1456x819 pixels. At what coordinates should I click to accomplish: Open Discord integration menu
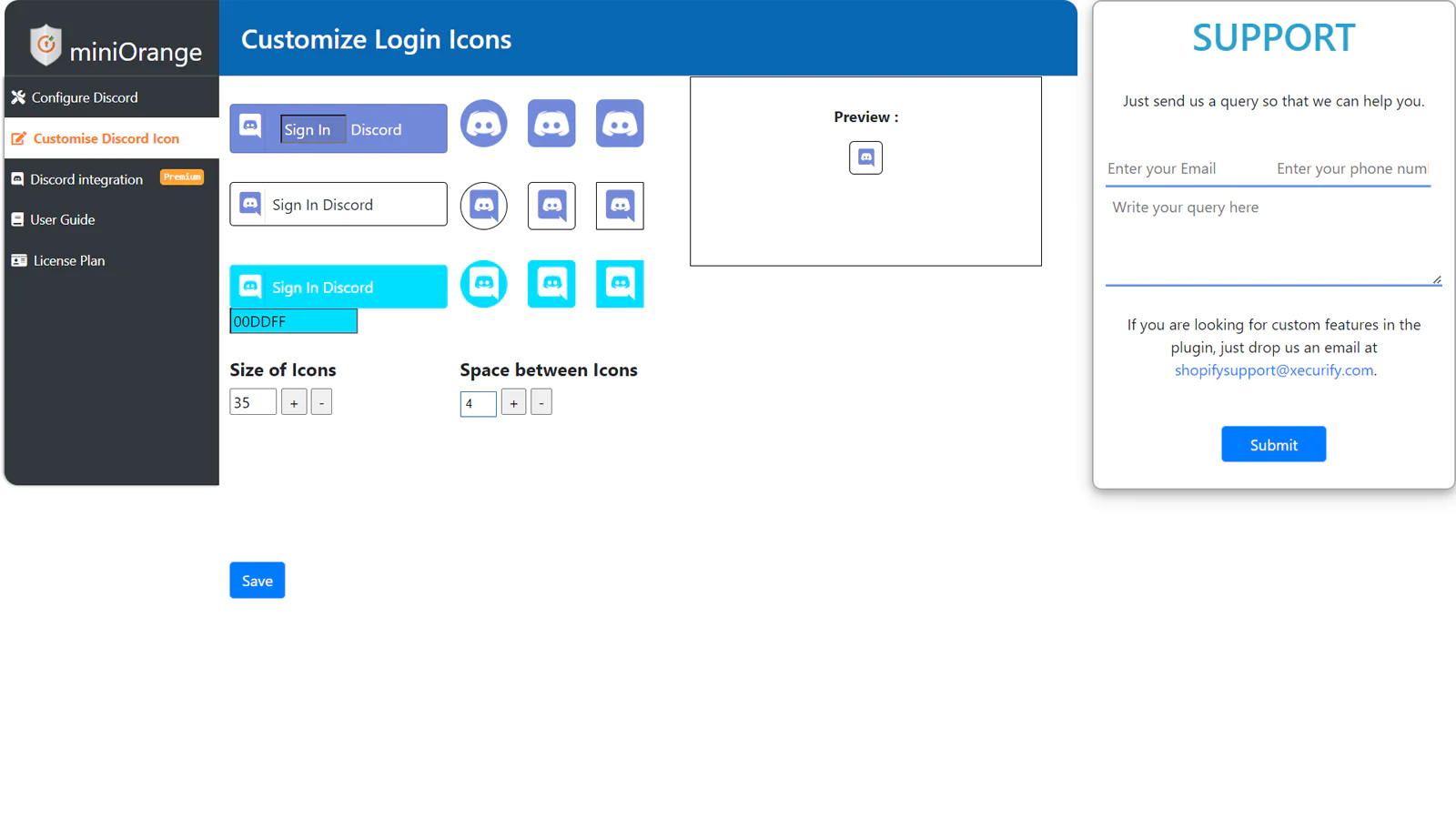(112, 179)
